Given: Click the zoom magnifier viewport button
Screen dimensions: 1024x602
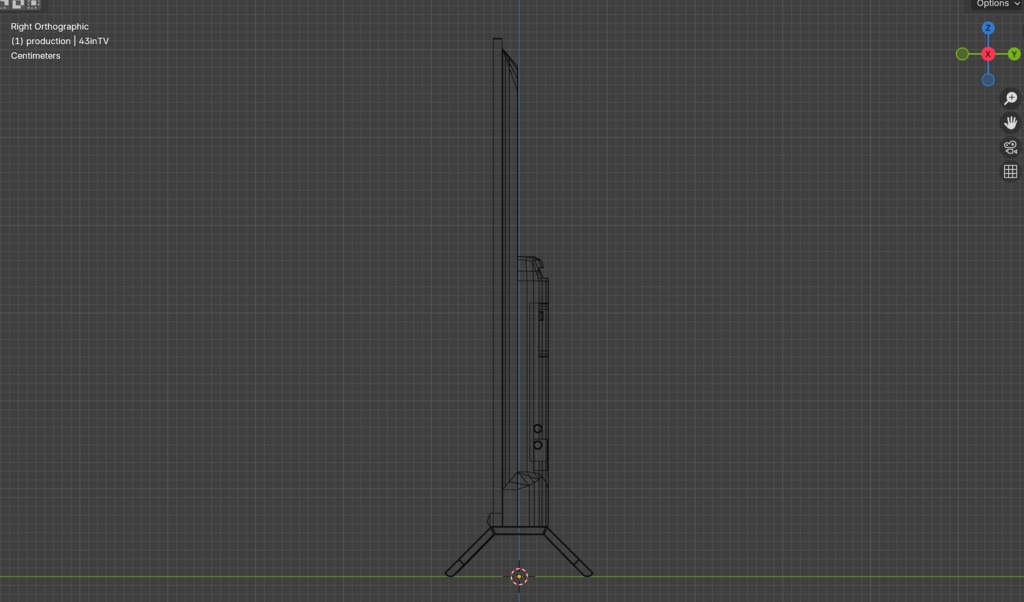Looking at the screenshot, I should click(x=1010, y=99).
